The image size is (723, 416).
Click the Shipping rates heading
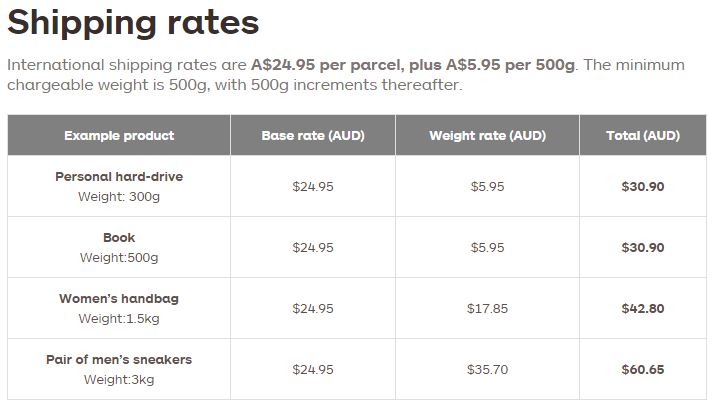click(133, 24)
